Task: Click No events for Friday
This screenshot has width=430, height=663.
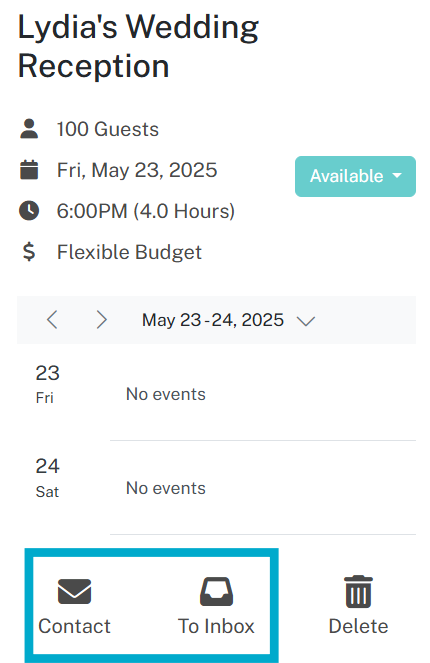Action: point(166,394)
